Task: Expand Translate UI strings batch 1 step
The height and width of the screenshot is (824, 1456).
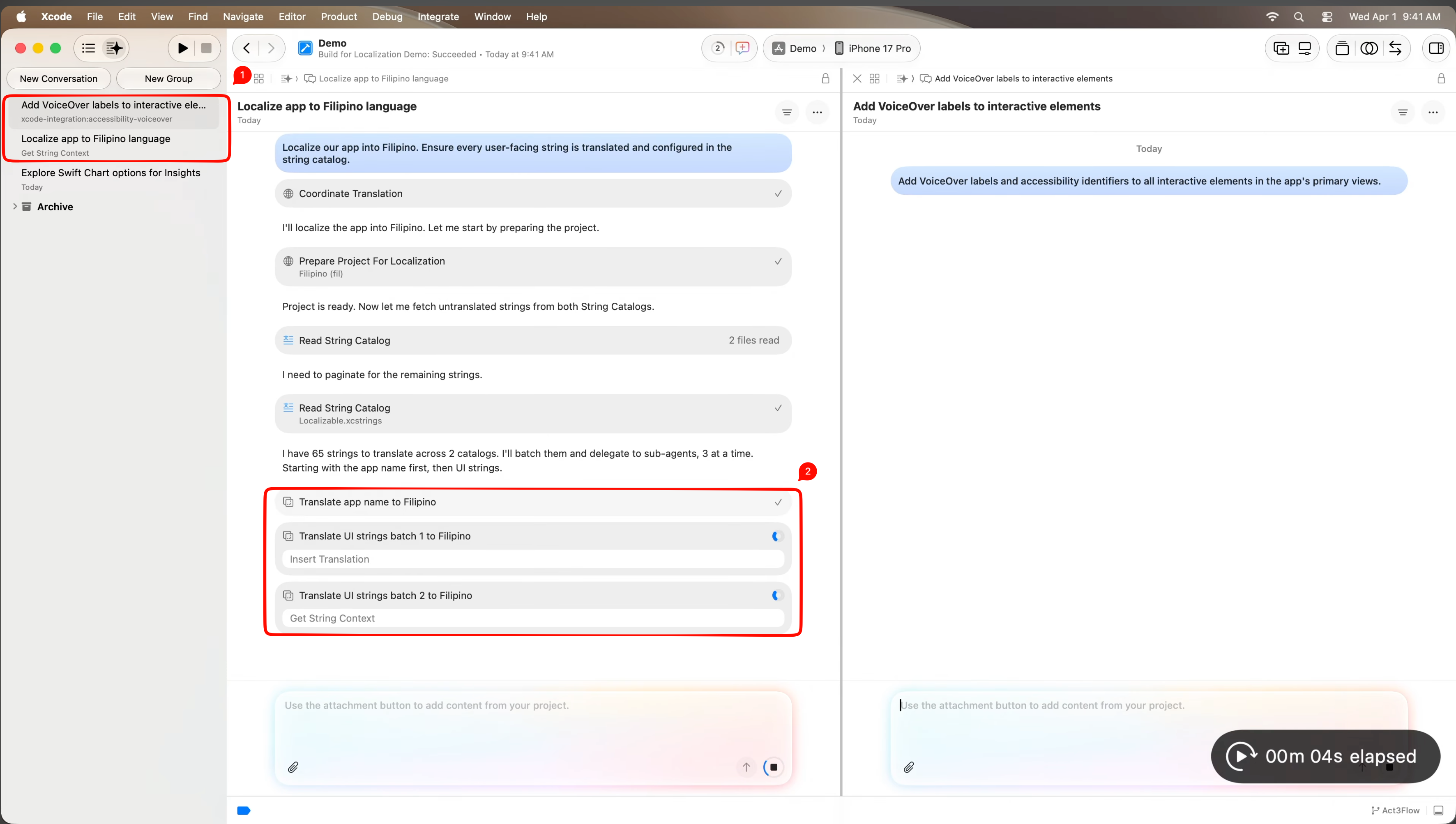Action: [533, 536]
